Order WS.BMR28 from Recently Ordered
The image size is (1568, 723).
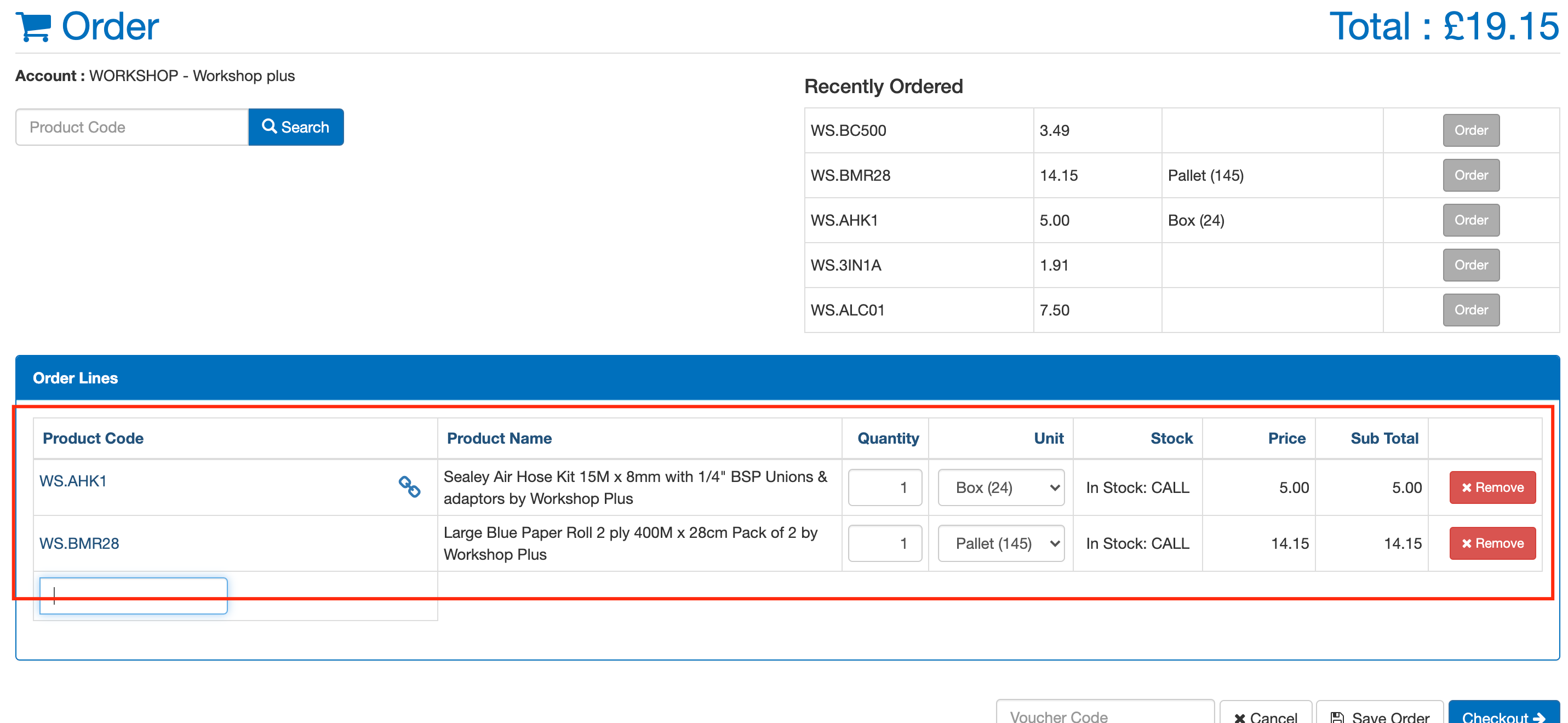tap(1470, 175)
